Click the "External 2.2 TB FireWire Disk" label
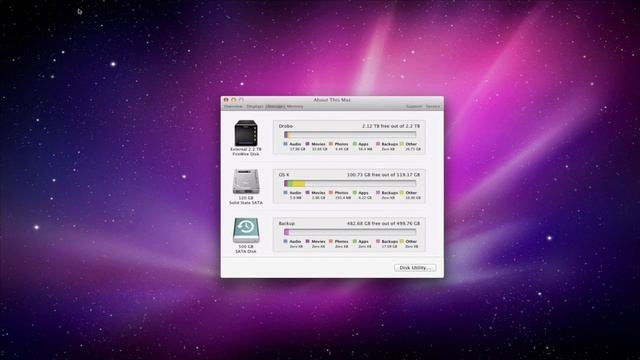 [x=246, y=152]
